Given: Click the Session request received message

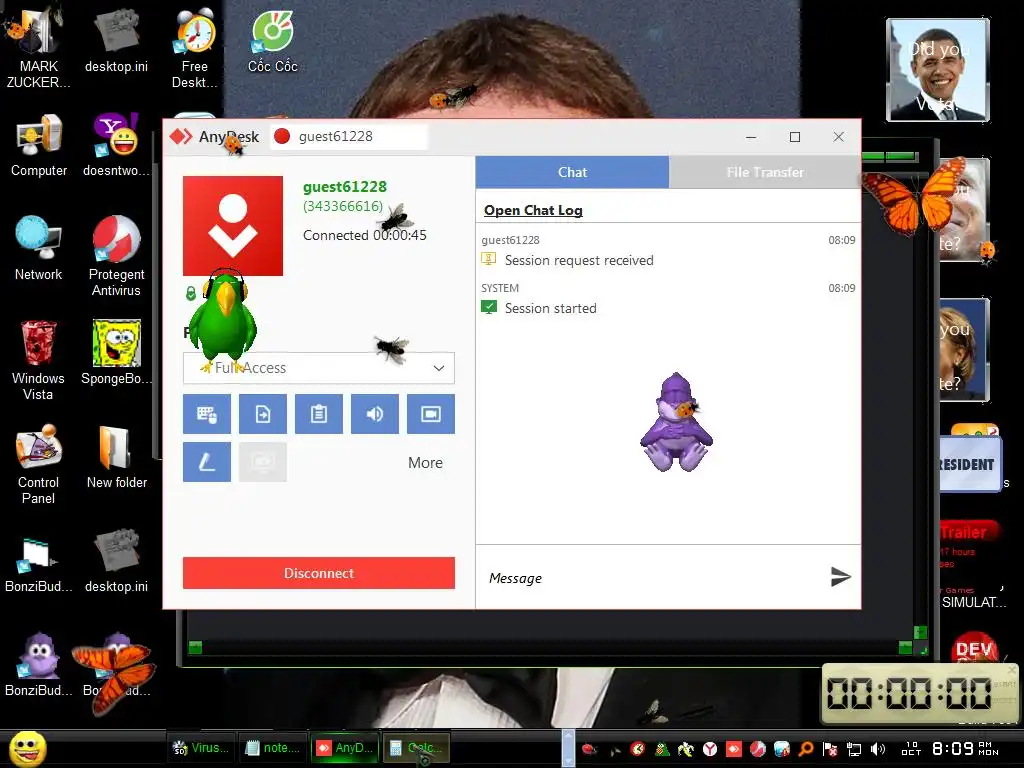Looking at the screenshot, I should point(579,261).
